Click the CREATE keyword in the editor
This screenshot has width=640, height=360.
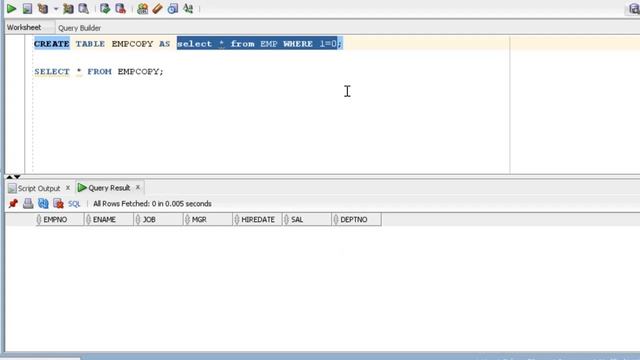click(x=52, y=44)
